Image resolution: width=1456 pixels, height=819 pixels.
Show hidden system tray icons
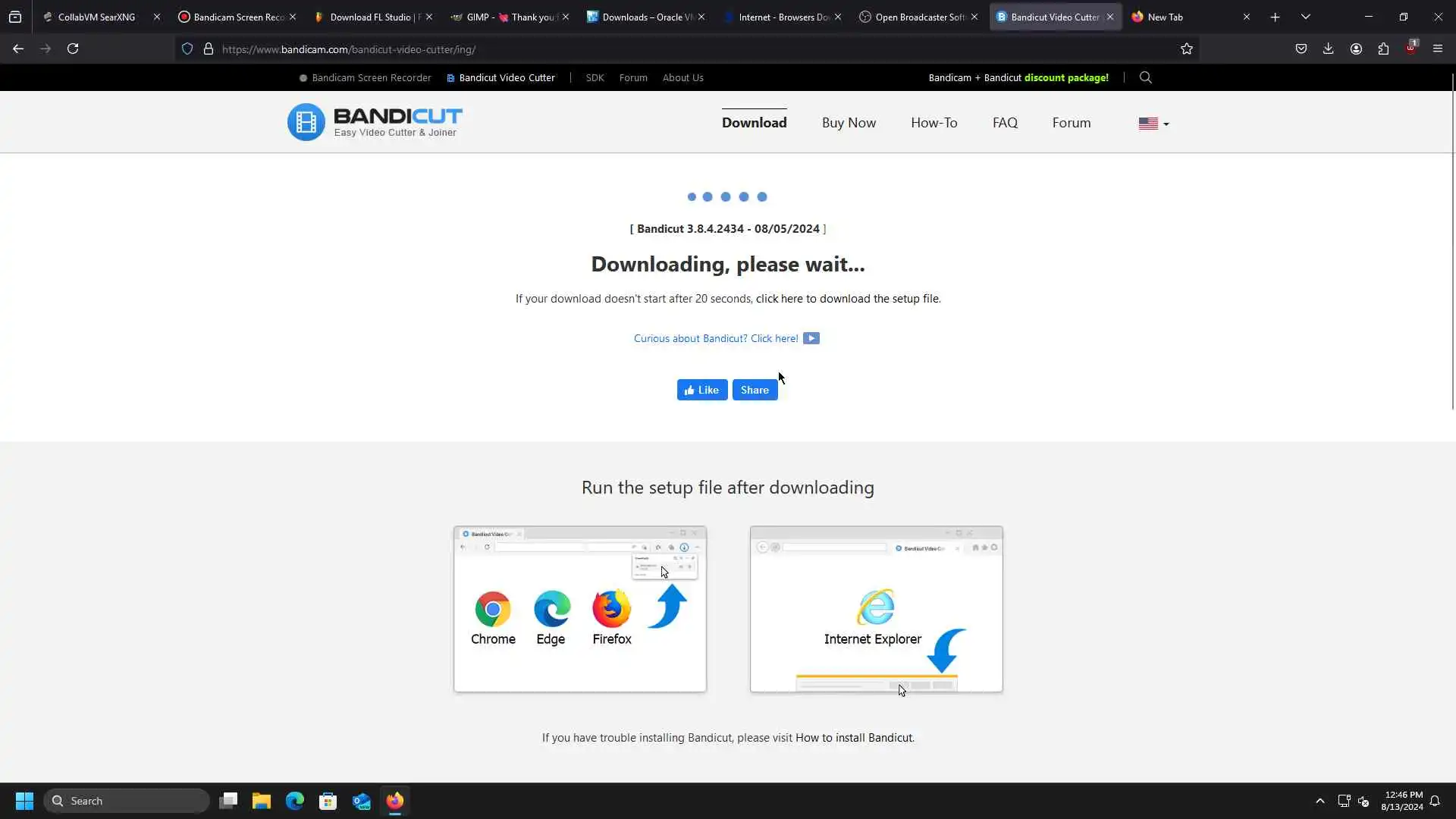pyautogui.click(x=1319, y=801)
